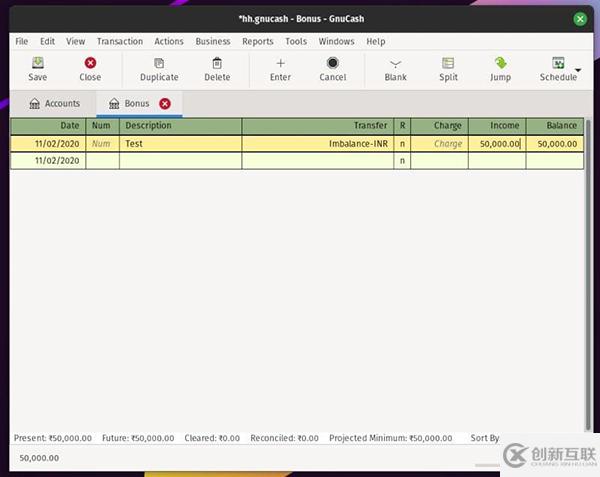
Task: Click the Income cell showing 50,000.00
Action: (x=497, y=144)
